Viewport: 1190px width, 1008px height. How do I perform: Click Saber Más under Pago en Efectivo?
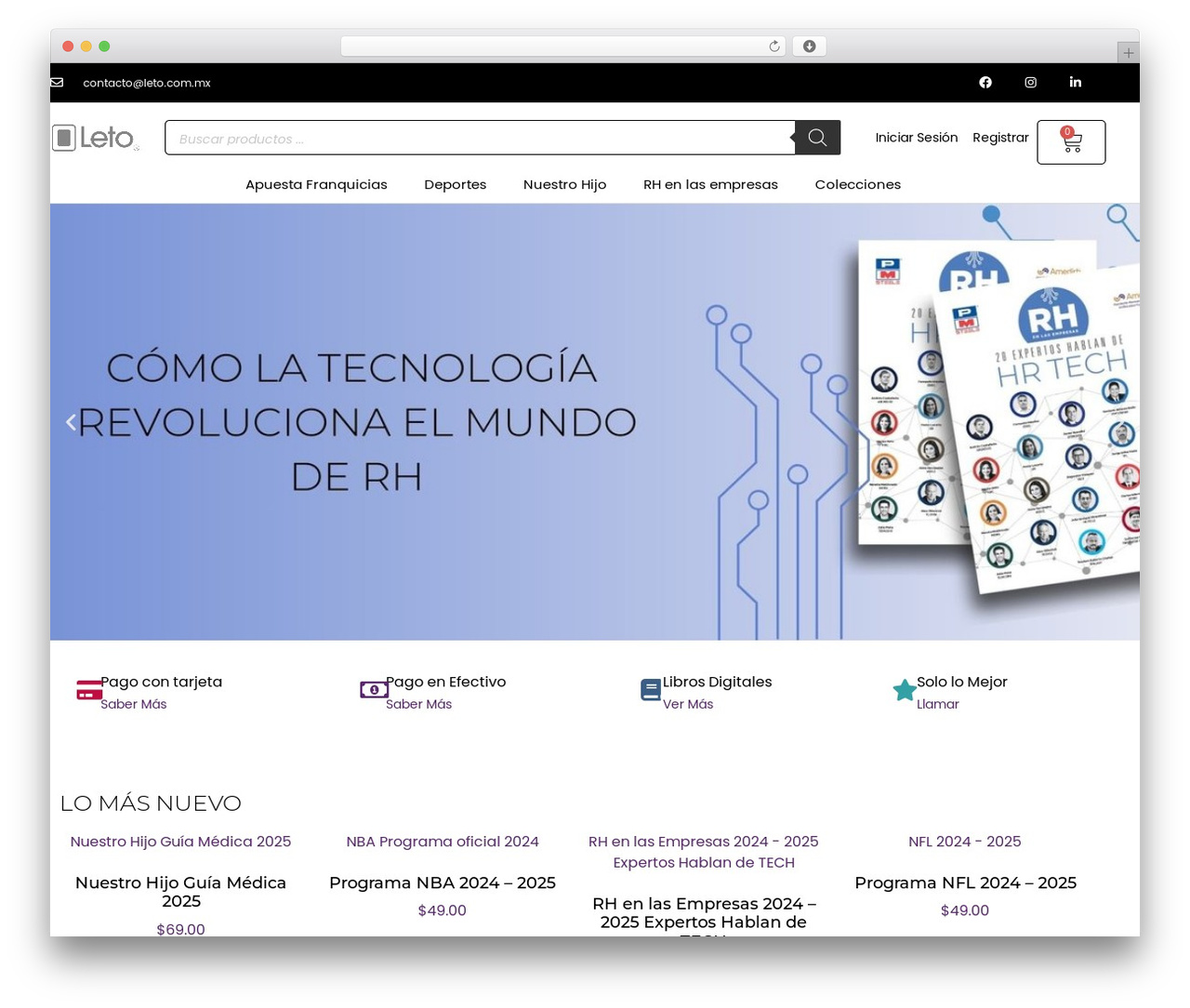pyautogui.click(x=419, y=704)
